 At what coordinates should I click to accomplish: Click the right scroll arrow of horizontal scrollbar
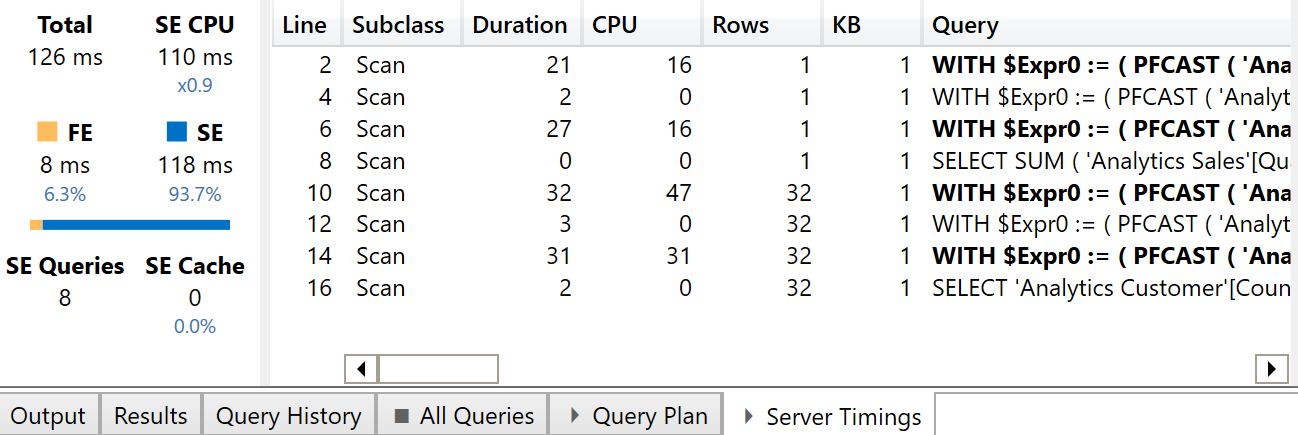1271,368
